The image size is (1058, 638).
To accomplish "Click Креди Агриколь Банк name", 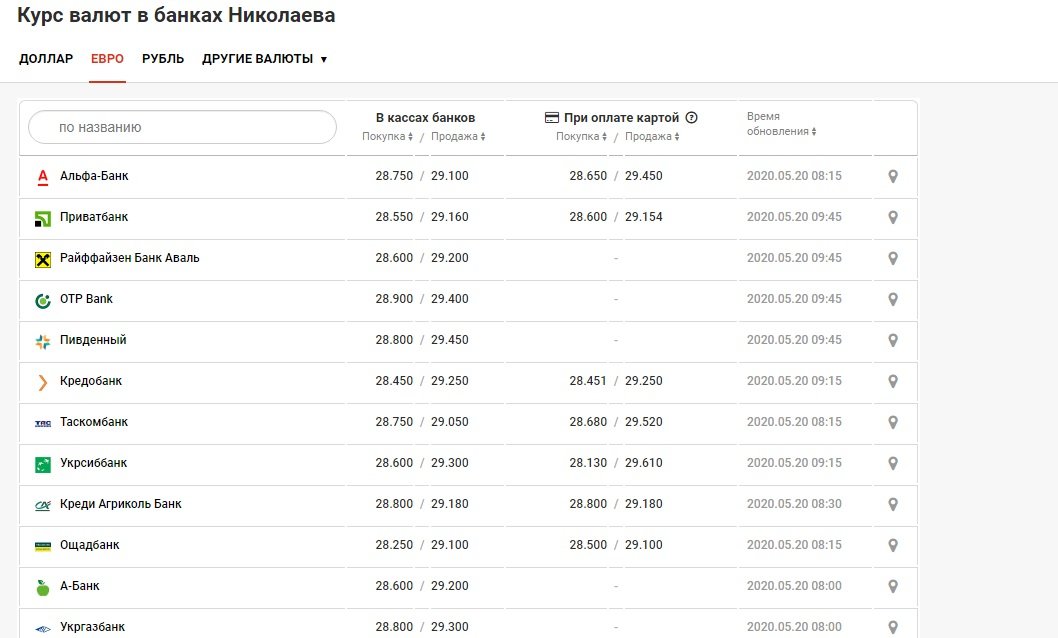I will click(121, 504).
